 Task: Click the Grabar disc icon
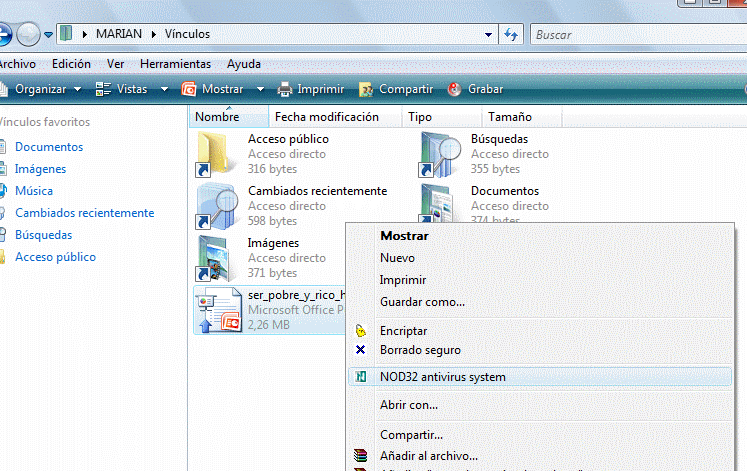[x=454, y=89]
